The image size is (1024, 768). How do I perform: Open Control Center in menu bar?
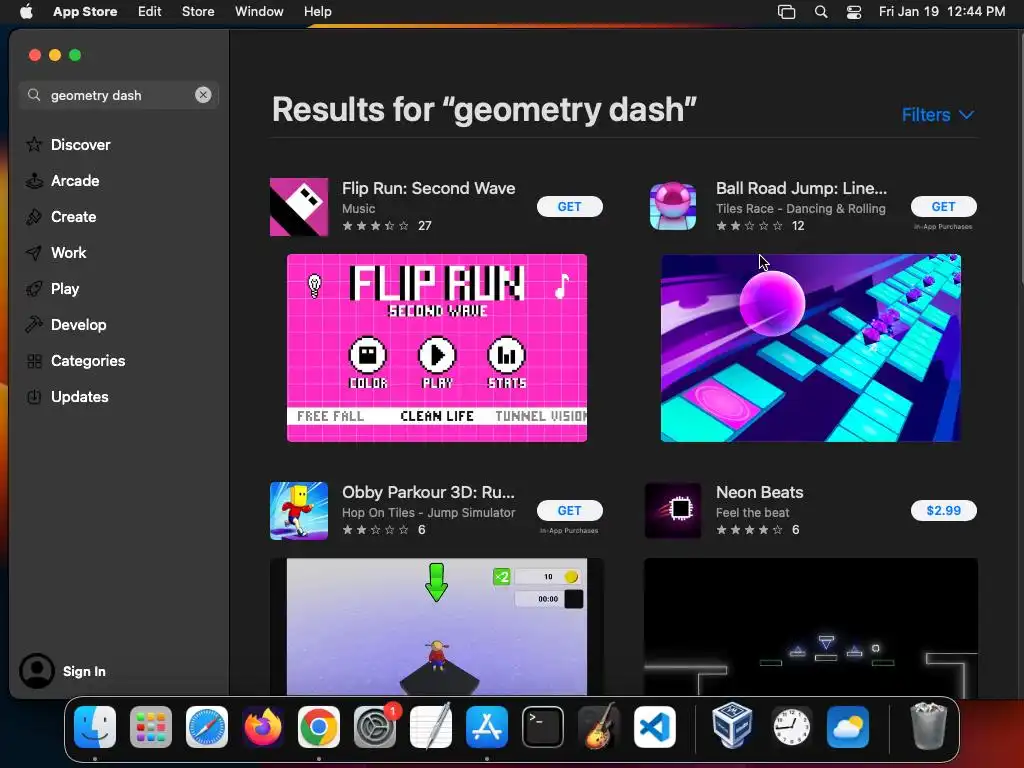pyautogui.click(x=854, y=12)
